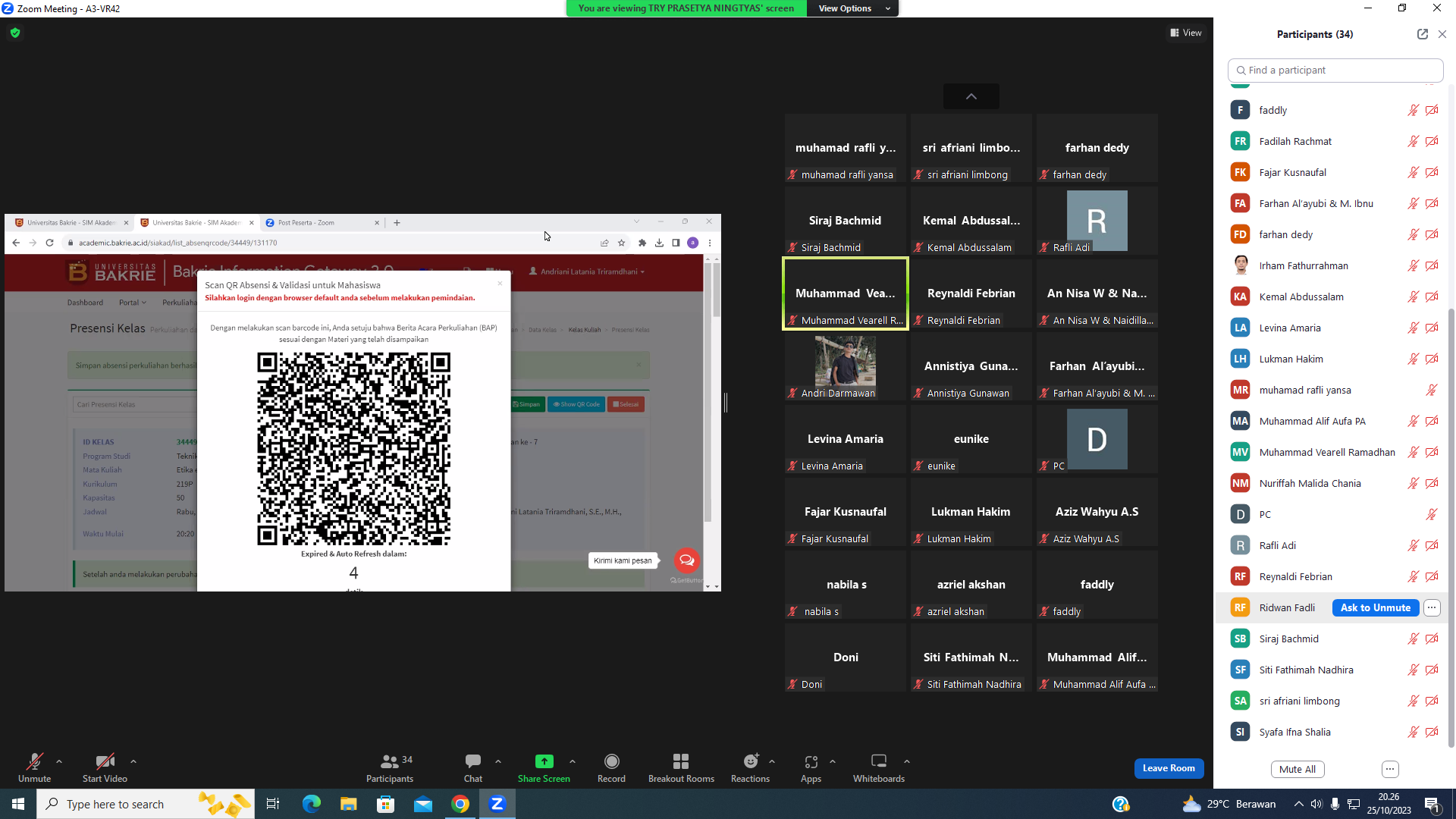Toggle Lukman Hakim's video-off icon in list
The width and height of the screenshot is (1456, 819).
(x=1432, y=359)
